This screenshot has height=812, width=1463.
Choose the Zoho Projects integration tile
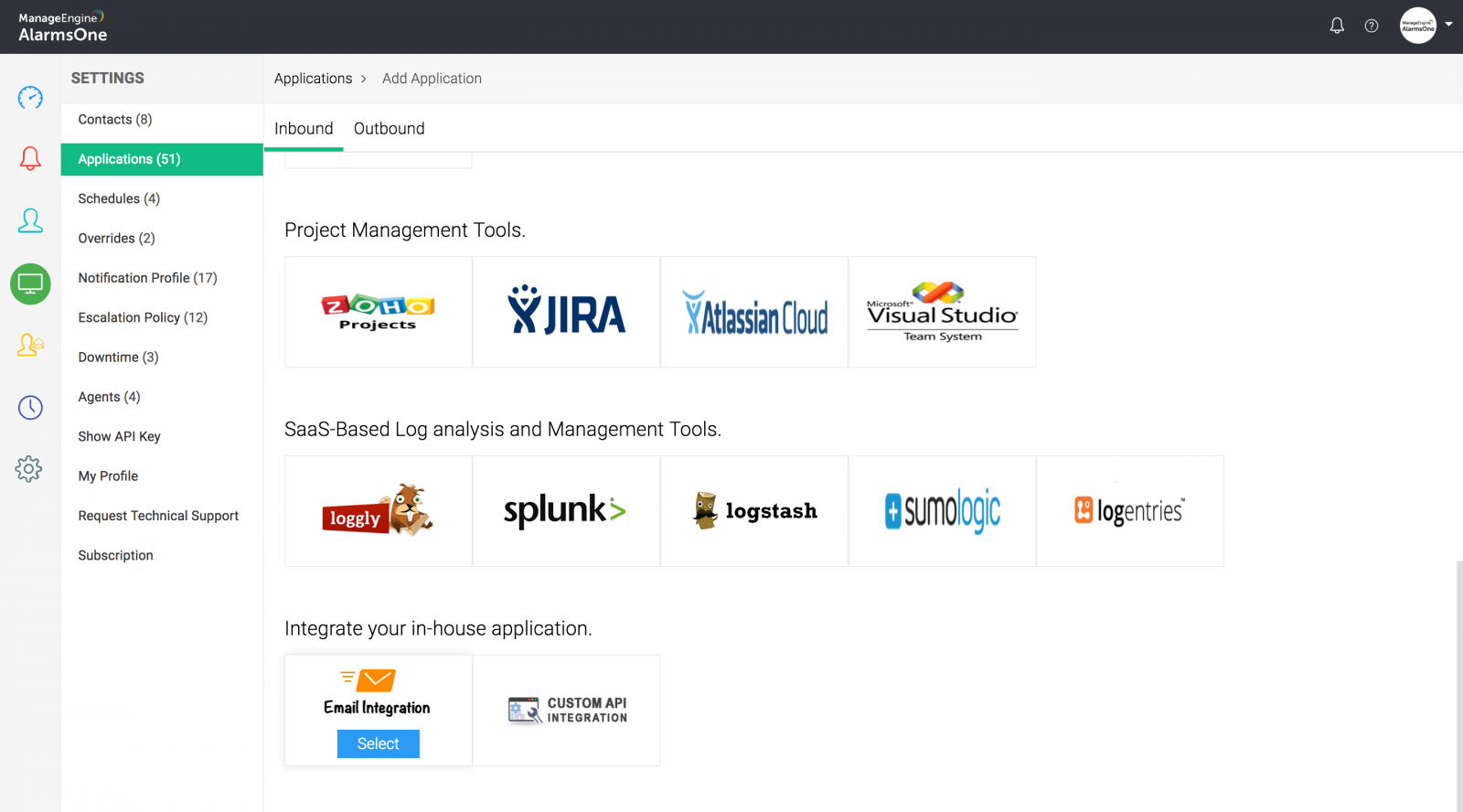click(379, 312)
